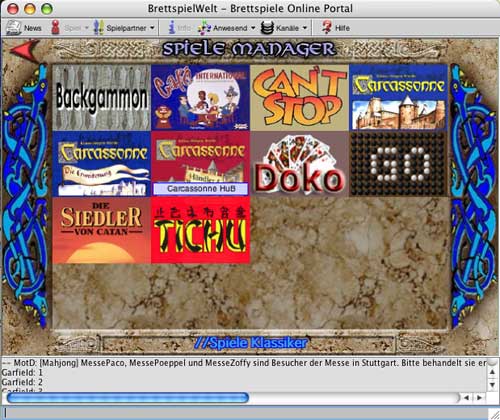Click the //Spiele Klassiker link
500x420 pixels.
250,343
